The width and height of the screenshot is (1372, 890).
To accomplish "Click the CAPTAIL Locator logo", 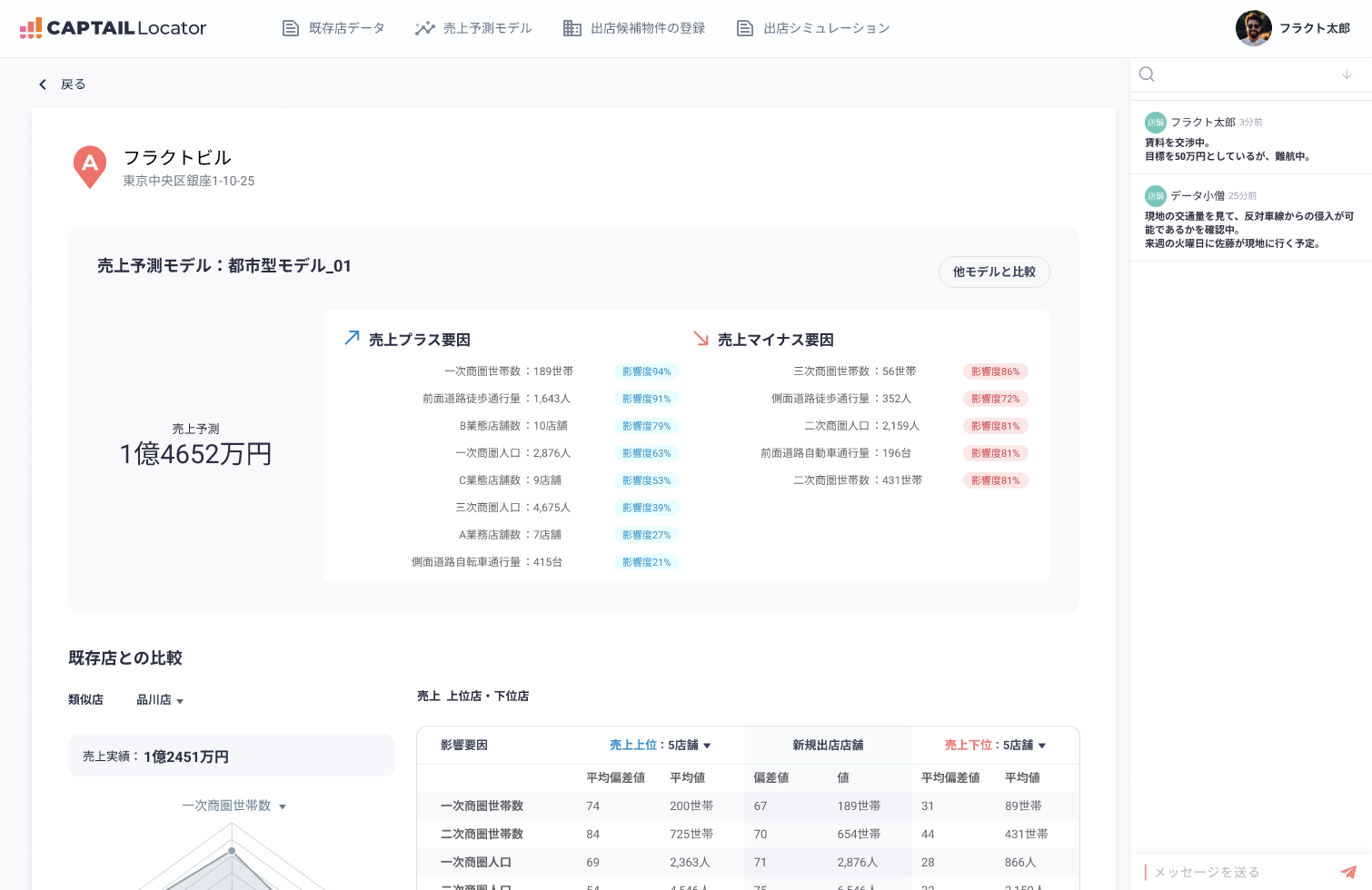I will pyautogui.click(x=114, y=27).
